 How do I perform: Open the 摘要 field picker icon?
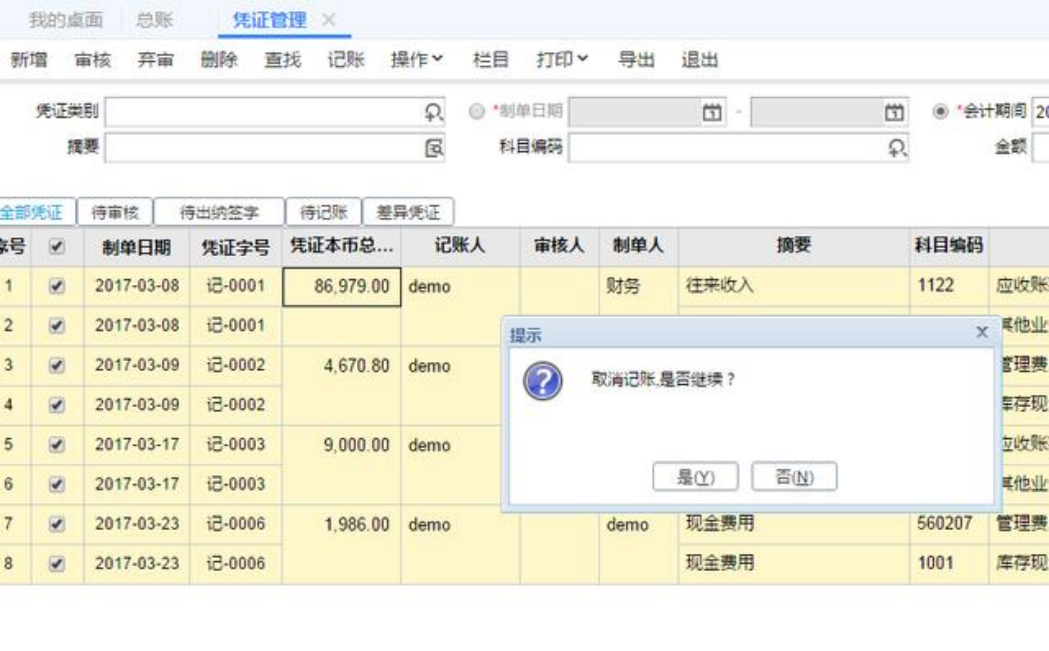(434, 148)
